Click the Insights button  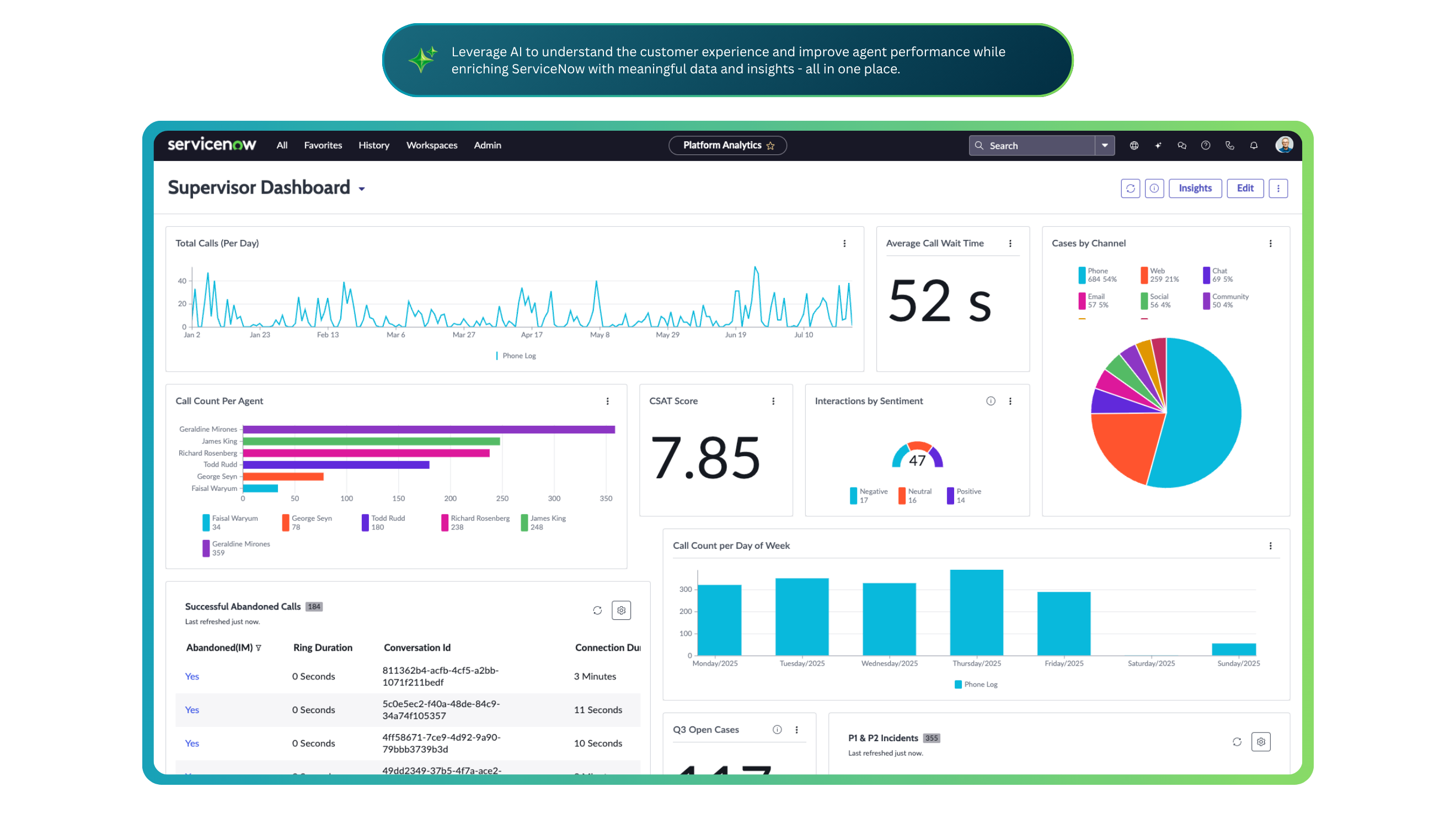click(x=1195, y=188)
